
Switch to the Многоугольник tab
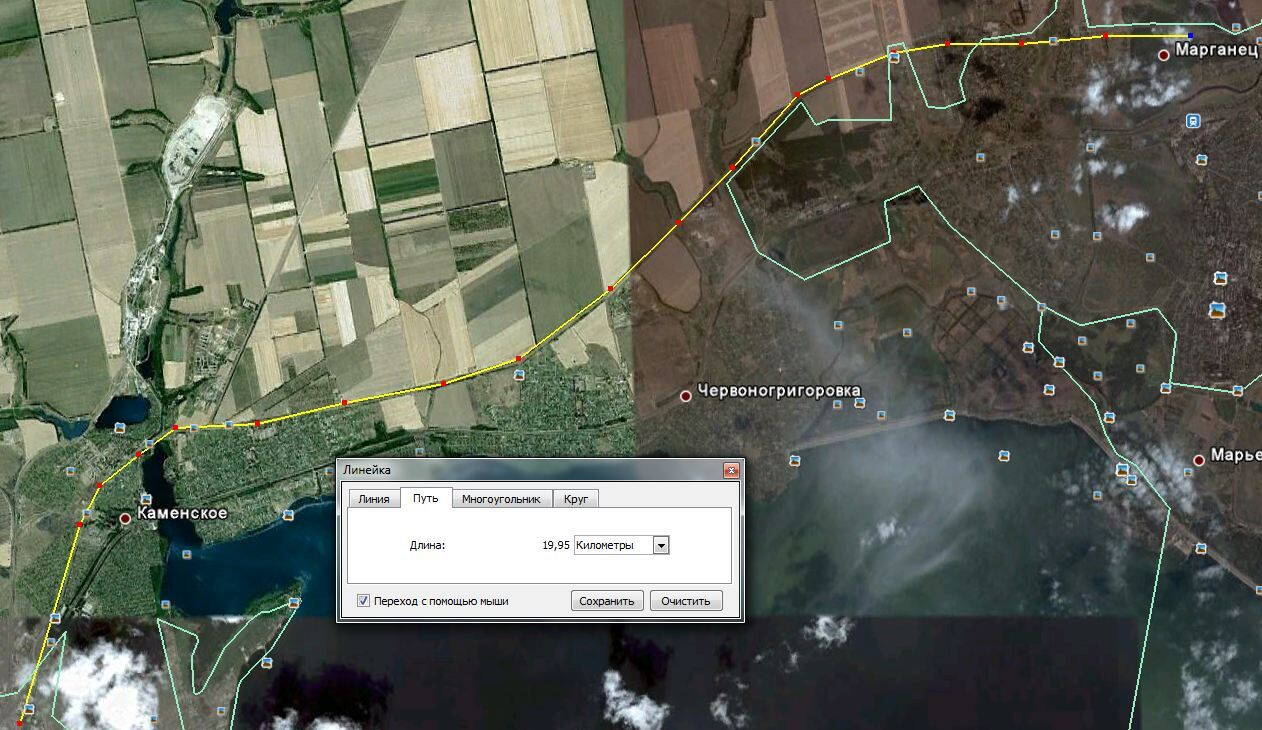pos(501,499)
